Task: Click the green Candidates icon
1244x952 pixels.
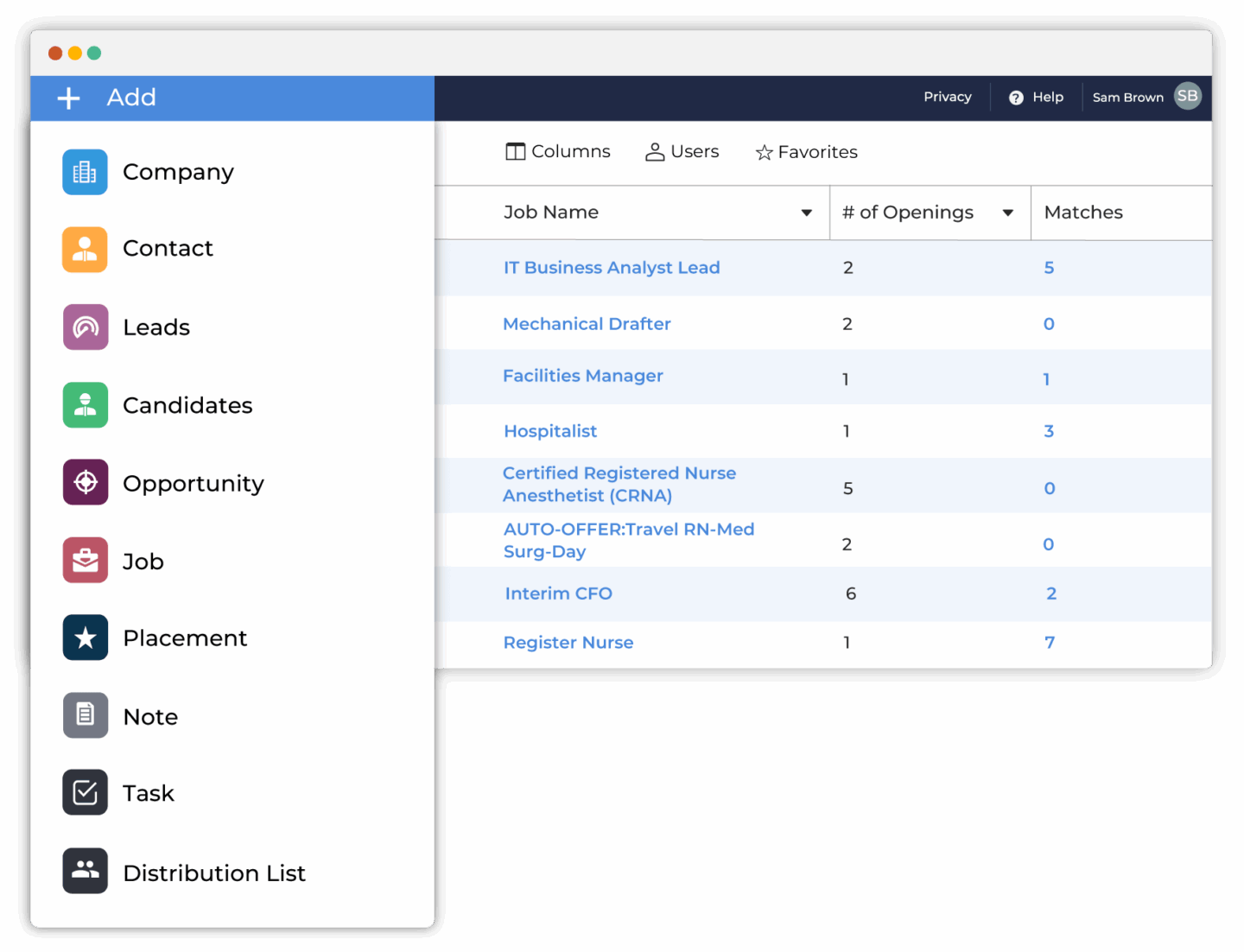Action: tap(86, 405)
